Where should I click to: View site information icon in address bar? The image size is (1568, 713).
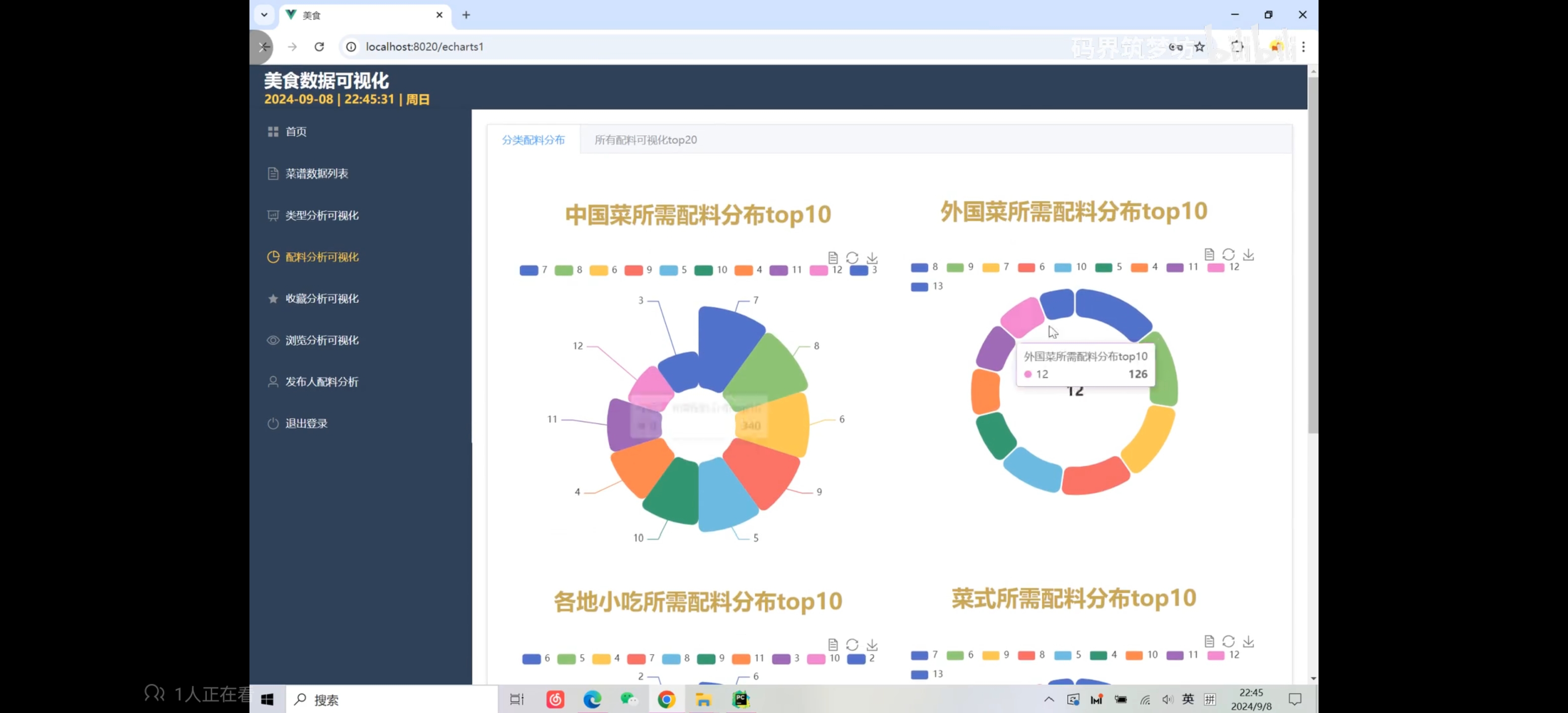pyautogui.click(x=351, y=46)
